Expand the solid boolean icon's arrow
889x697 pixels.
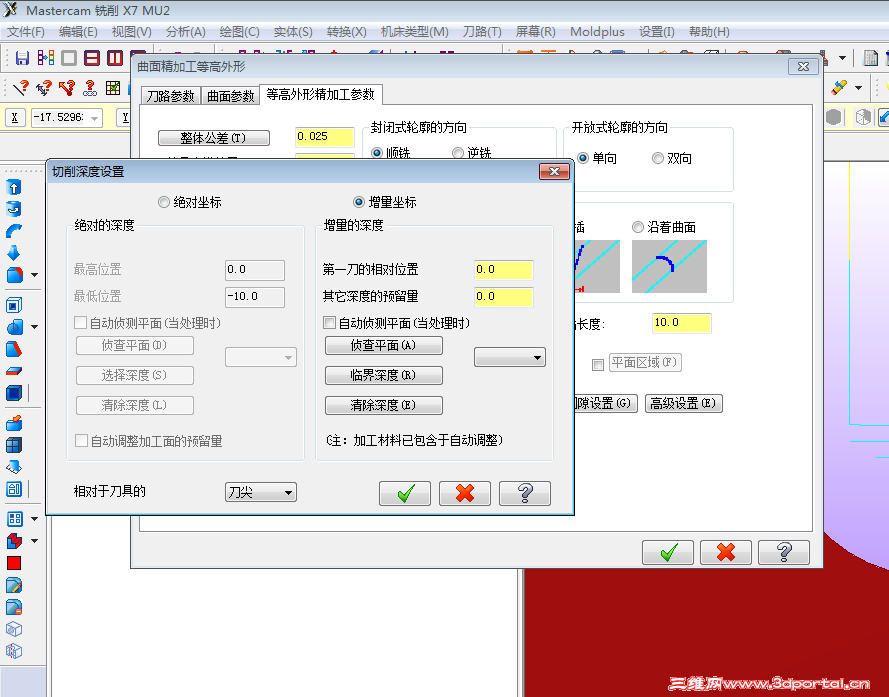pos(35,327)
